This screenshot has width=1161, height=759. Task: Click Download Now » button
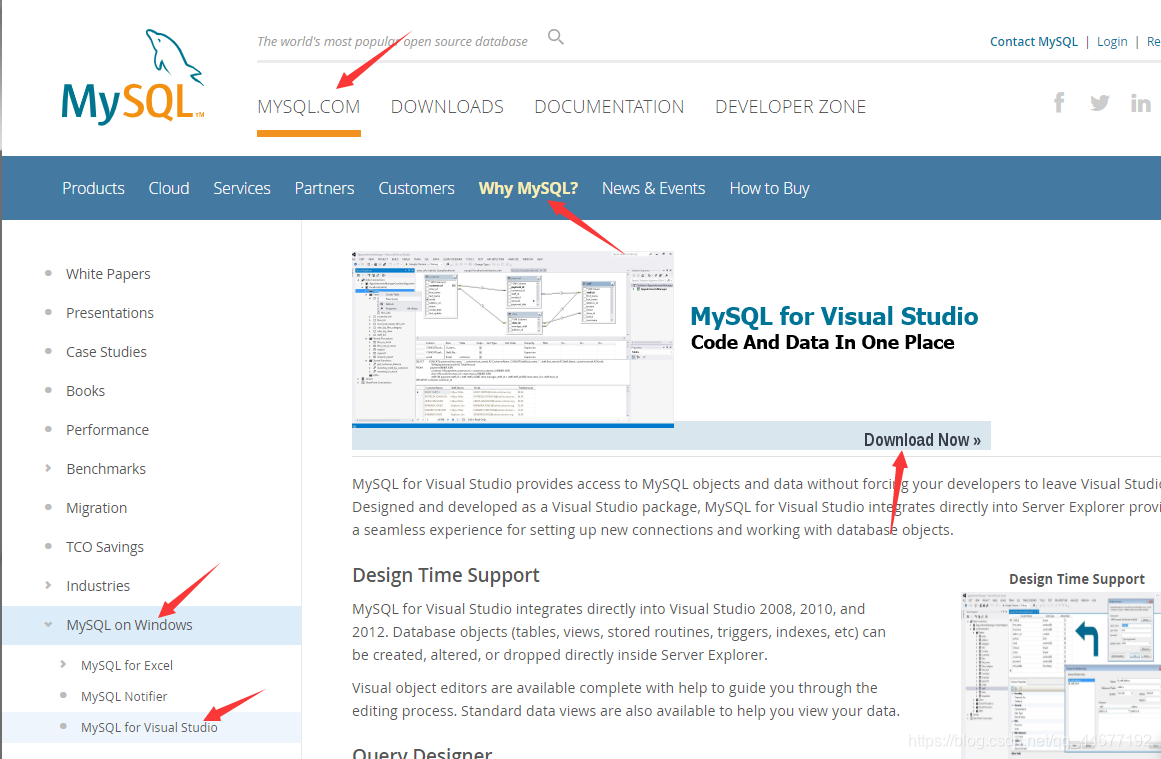click(x=922, y=440)
